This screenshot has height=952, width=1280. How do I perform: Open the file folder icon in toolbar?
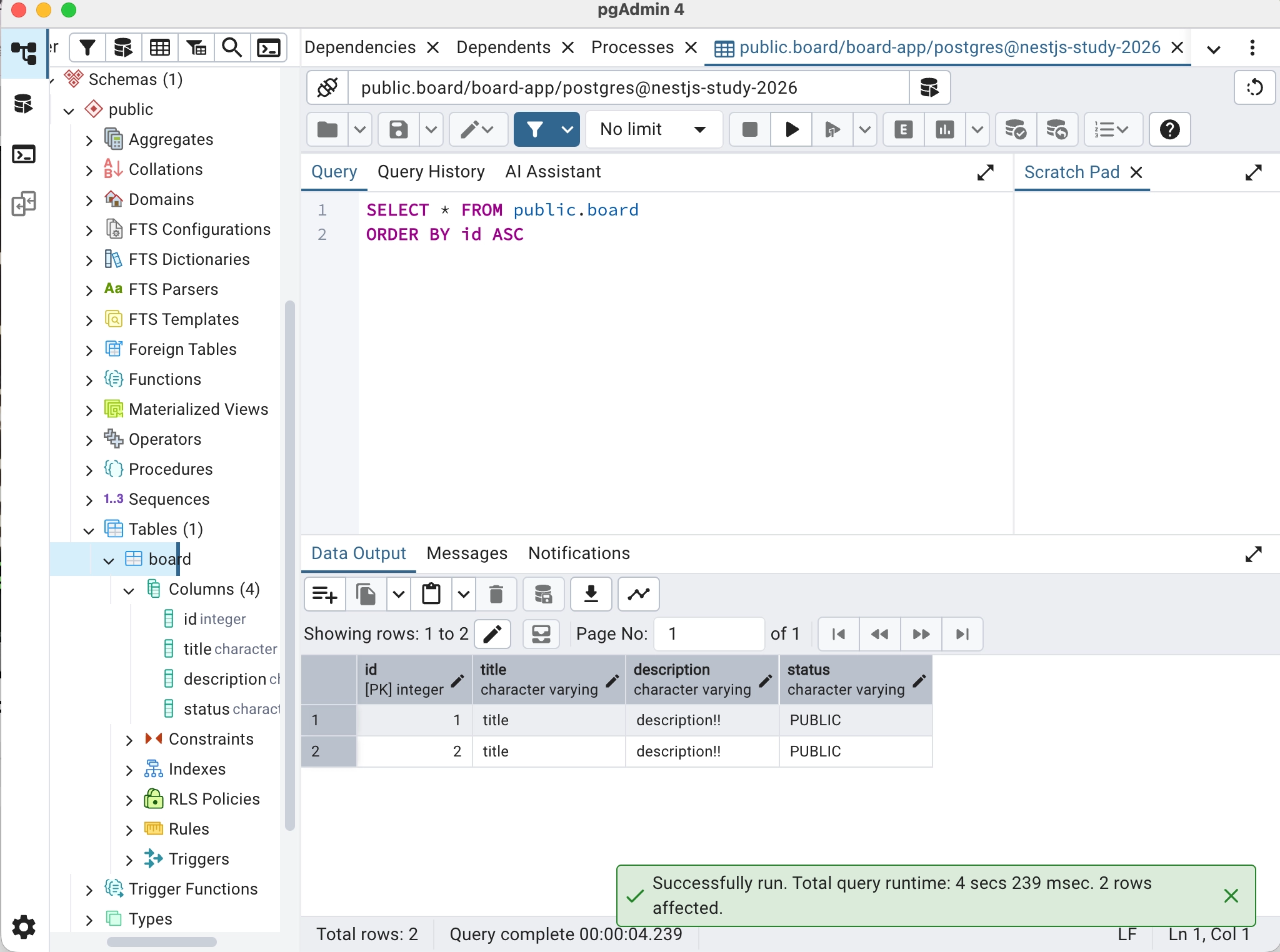point(327,129)
